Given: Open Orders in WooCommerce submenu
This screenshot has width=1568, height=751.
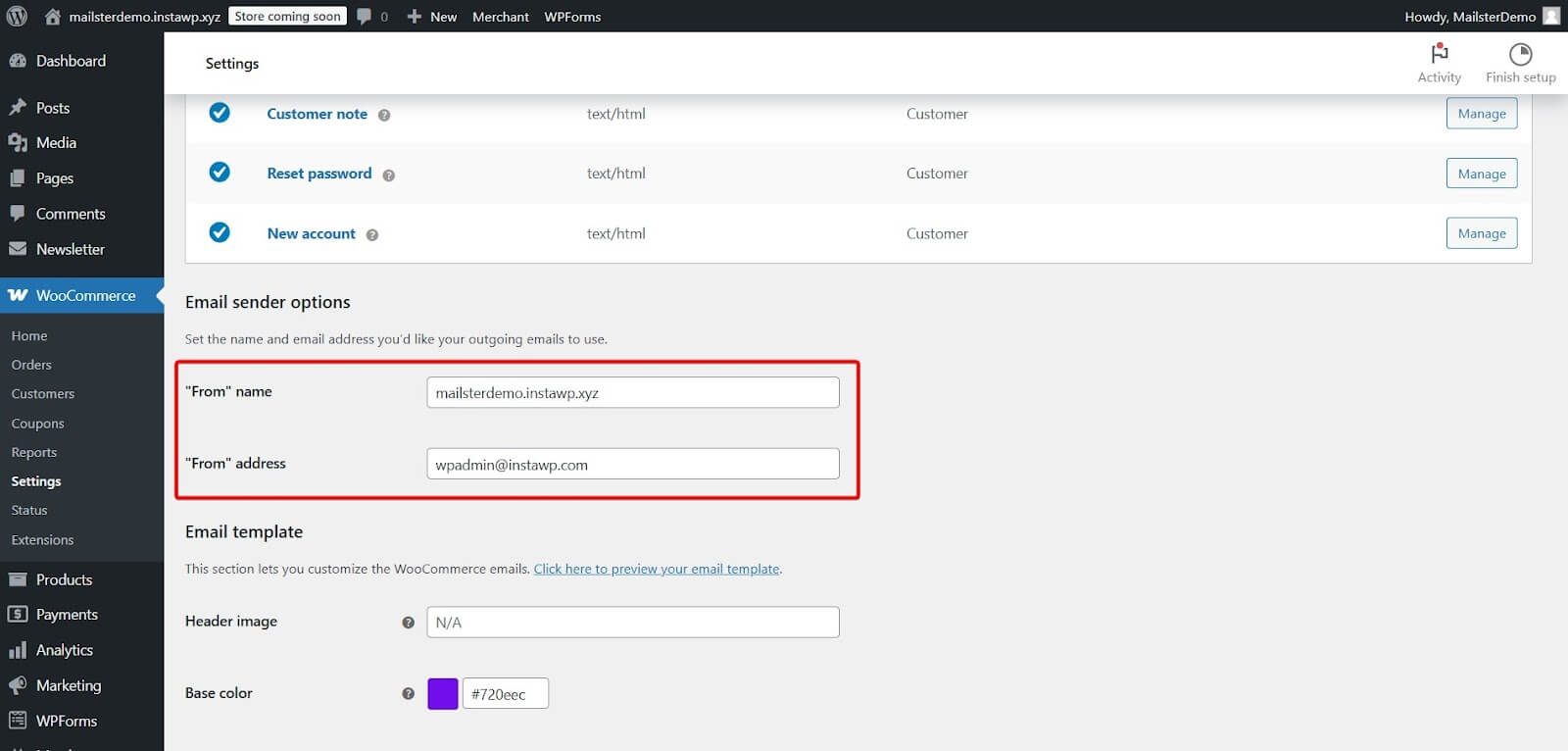Looking at the screenshot, I should (31, 365).
